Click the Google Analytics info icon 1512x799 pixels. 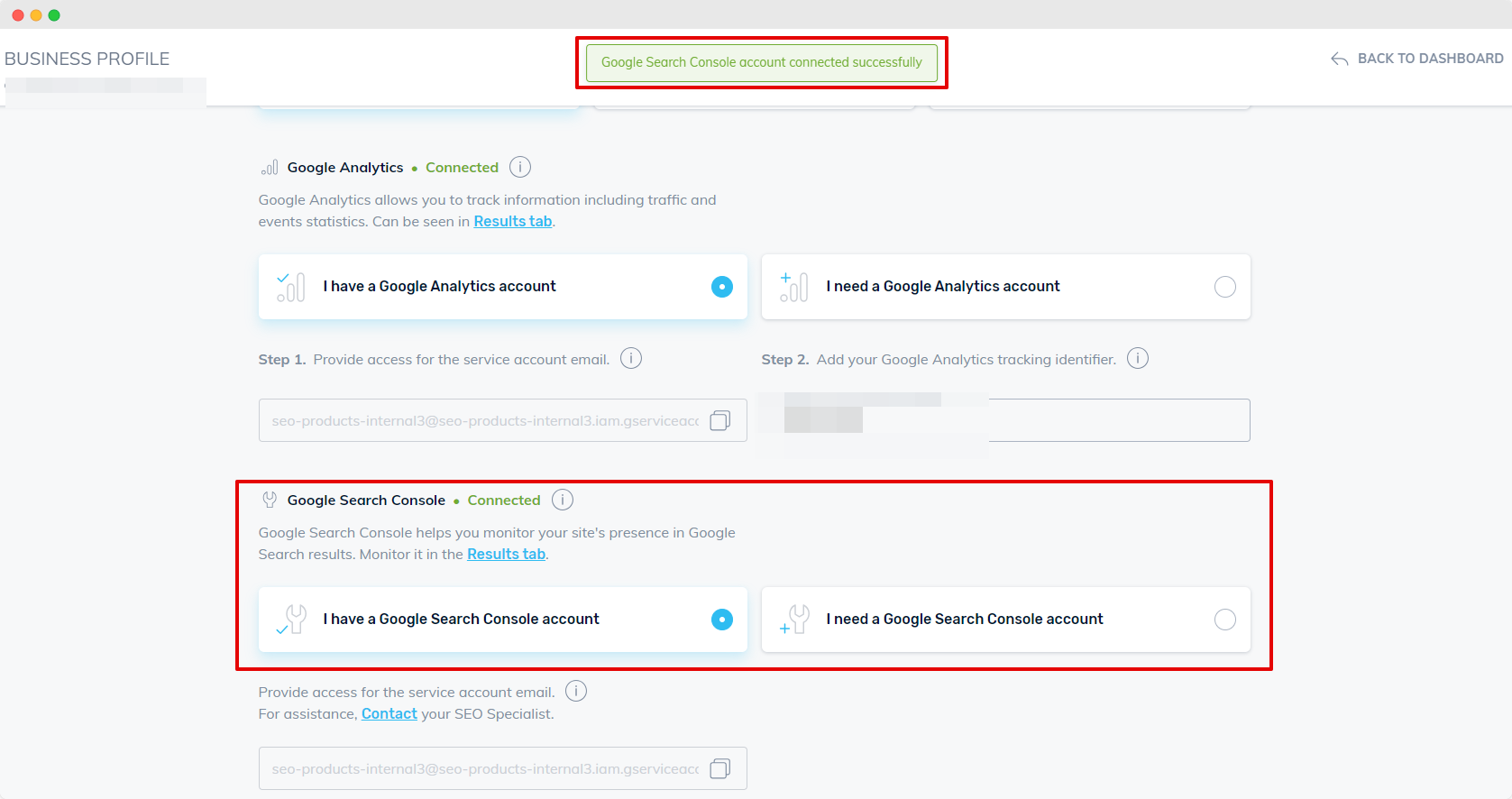[x=520, y=167]
